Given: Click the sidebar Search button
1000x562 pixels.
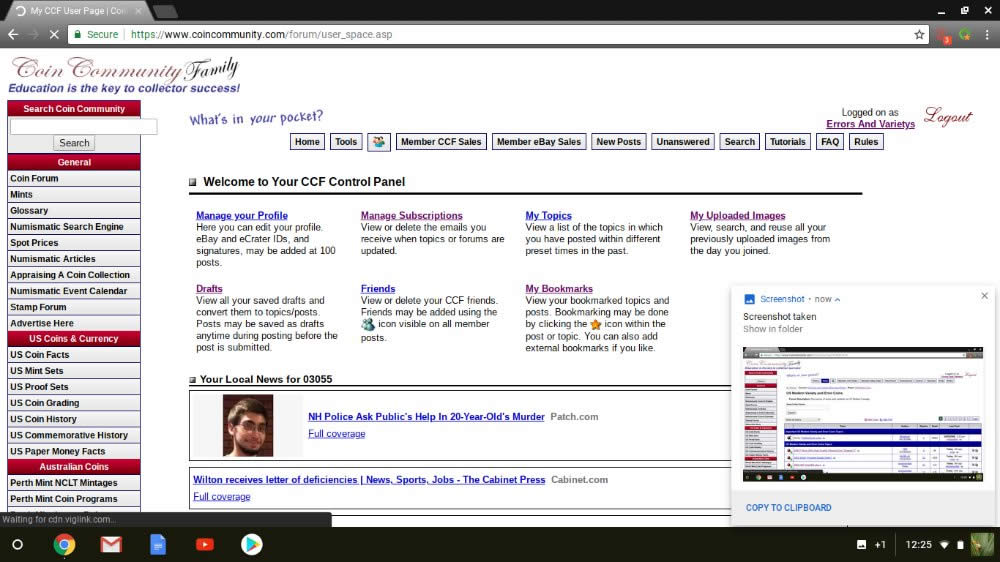Looking at the screenshot, I should pyautogui.click(x=74, y=143).
